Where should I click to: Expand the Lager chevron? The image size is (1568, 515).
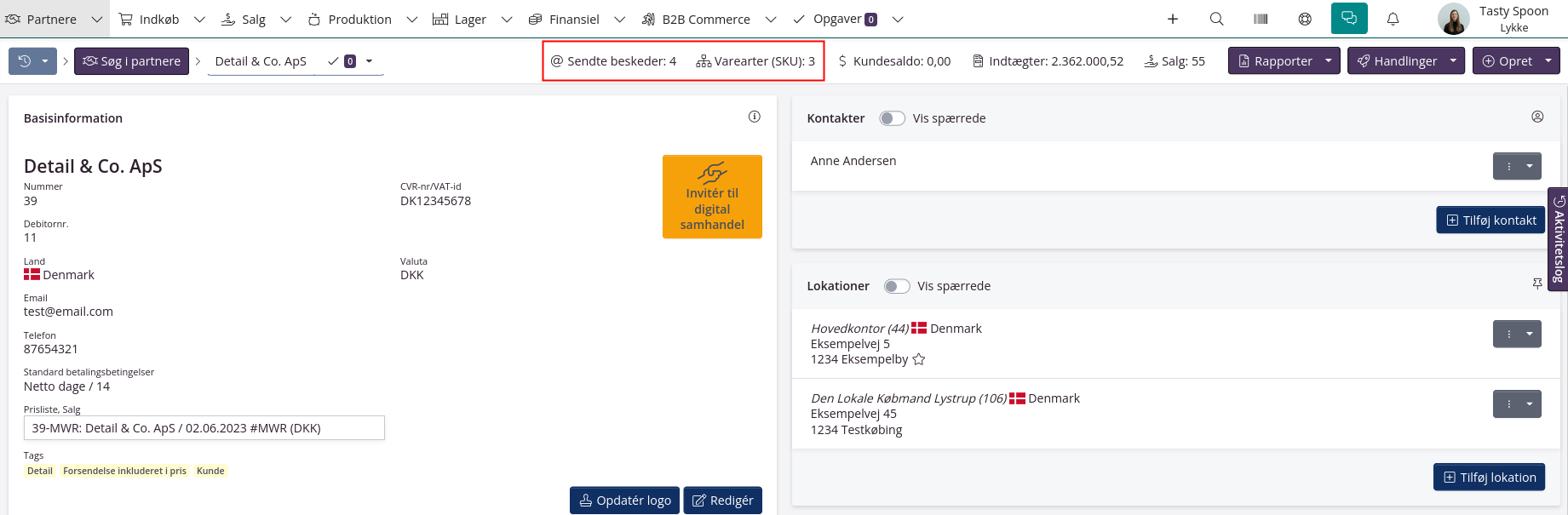coord(507,19)
